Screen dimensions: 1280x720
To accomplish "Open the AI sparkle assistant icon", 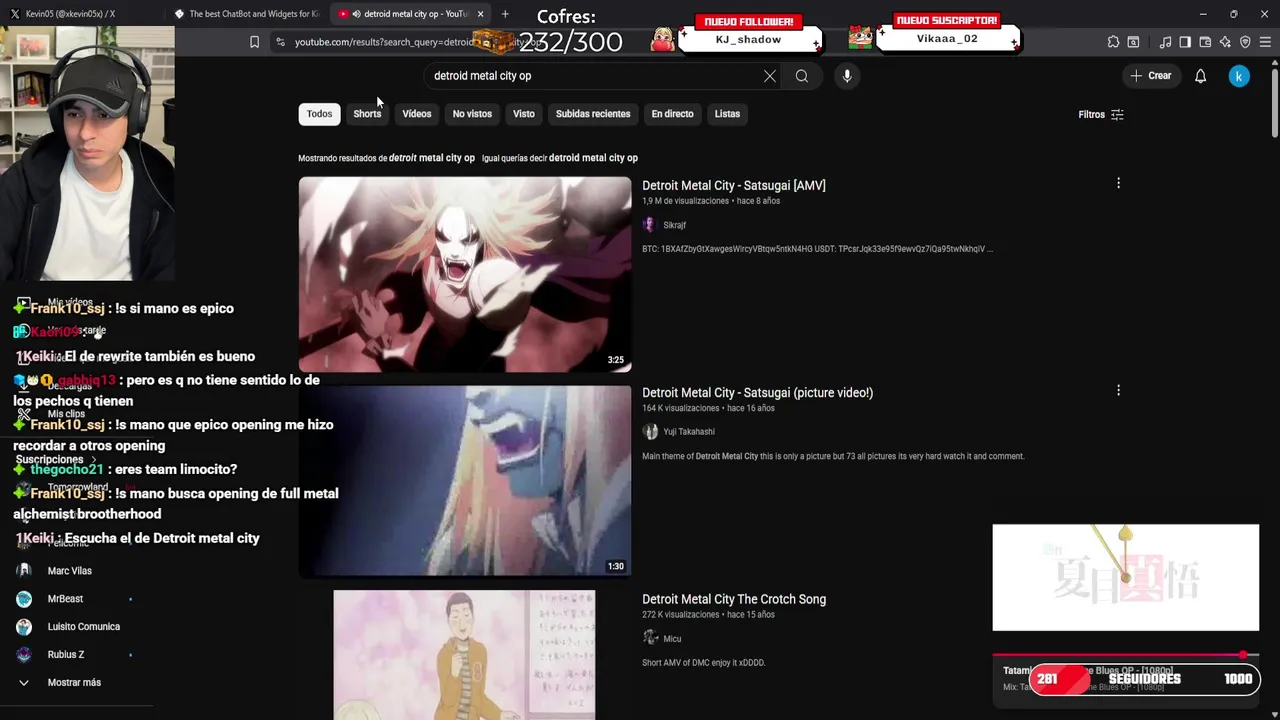I will point(1225,42).
